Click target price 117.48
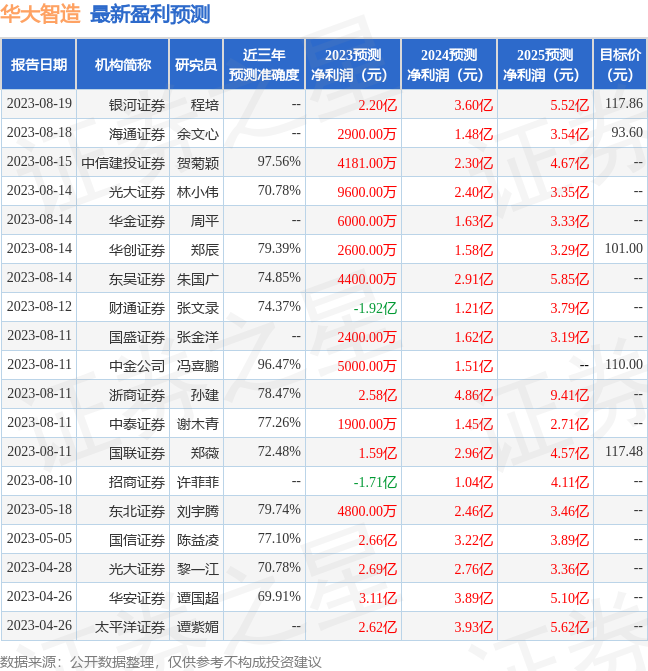The height and width of the screenshot is (671, 648). 624,451
